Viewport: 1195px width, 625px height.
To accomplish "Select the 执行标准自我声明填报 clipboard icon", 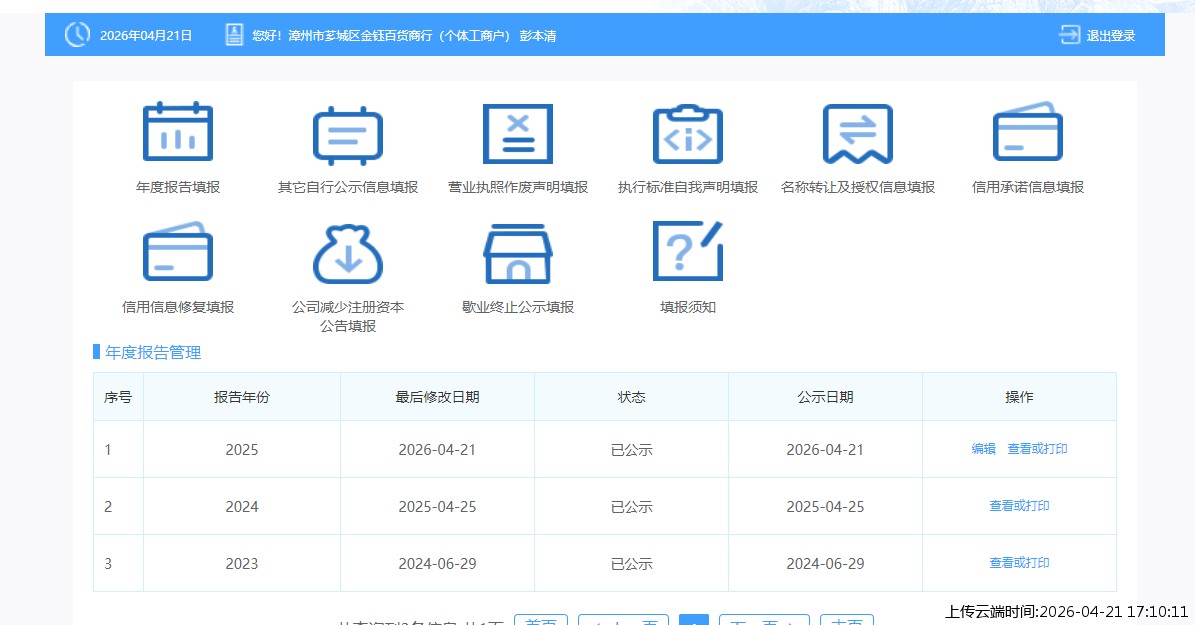I will 688,133.
